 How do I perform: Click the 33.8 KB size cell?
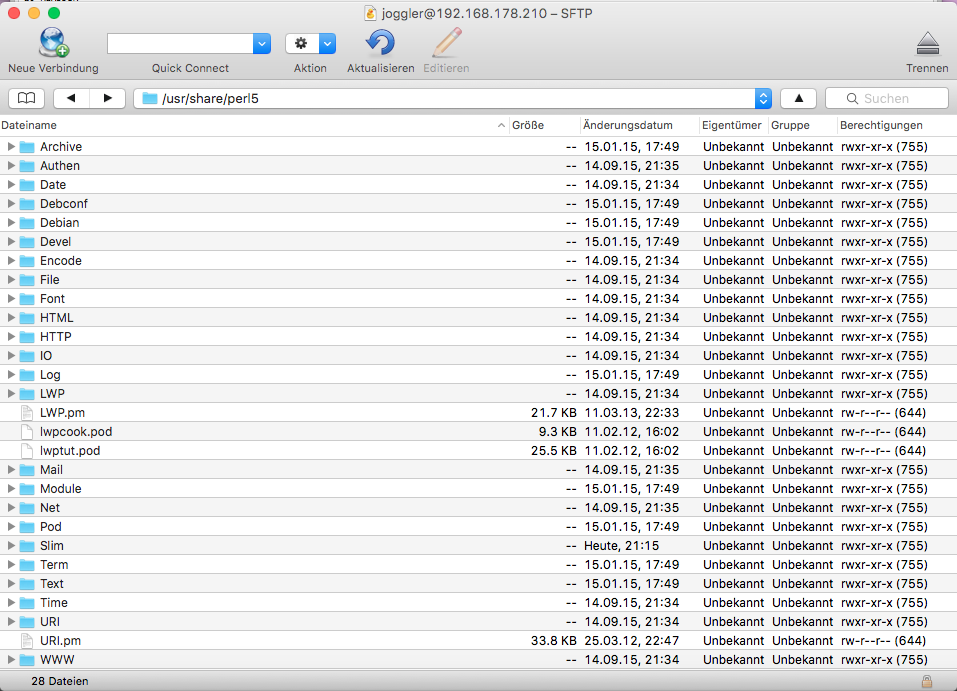554,640
